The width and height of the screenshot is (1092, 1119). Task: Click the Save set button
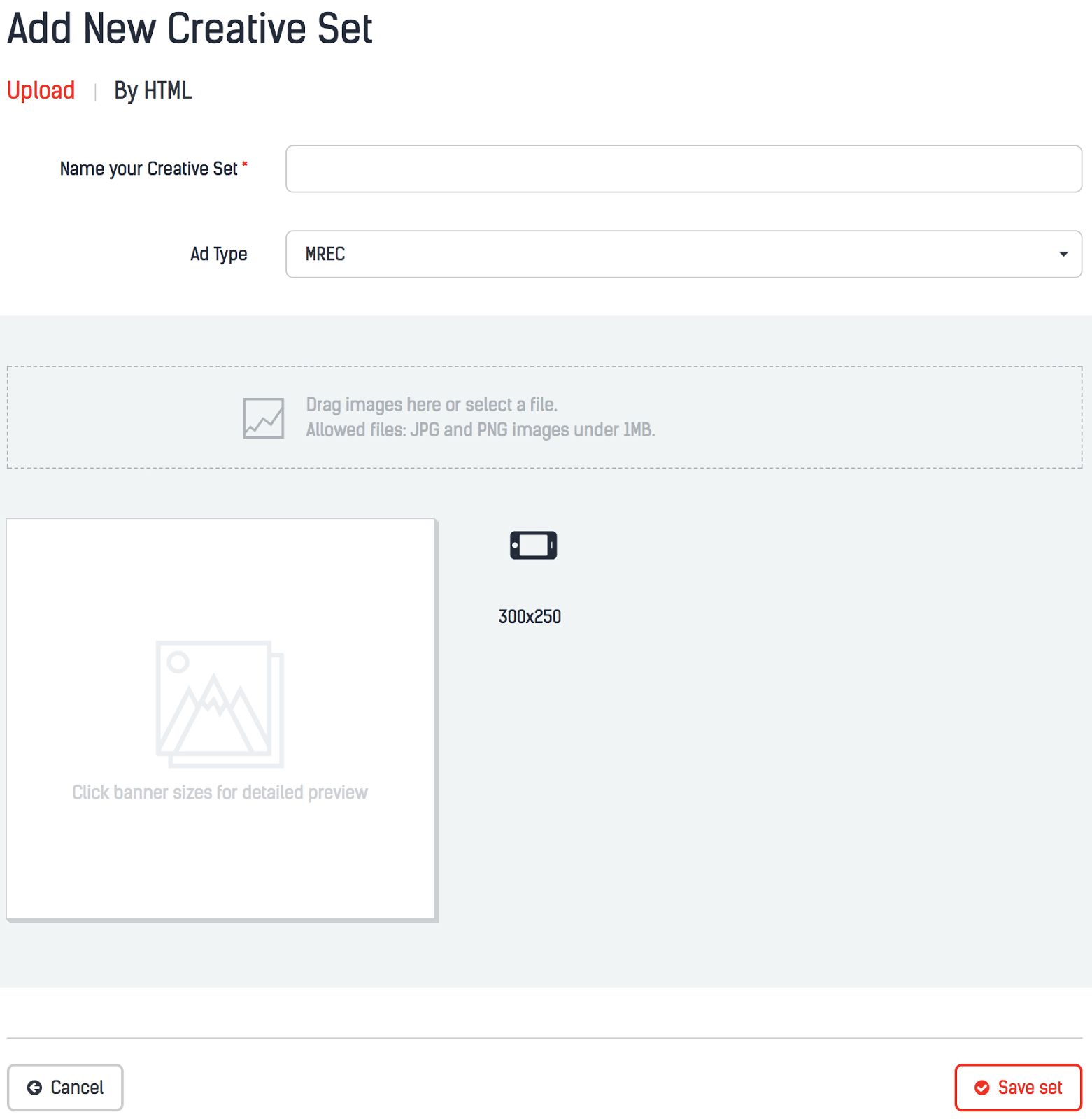click(x=1018, y=1088)
